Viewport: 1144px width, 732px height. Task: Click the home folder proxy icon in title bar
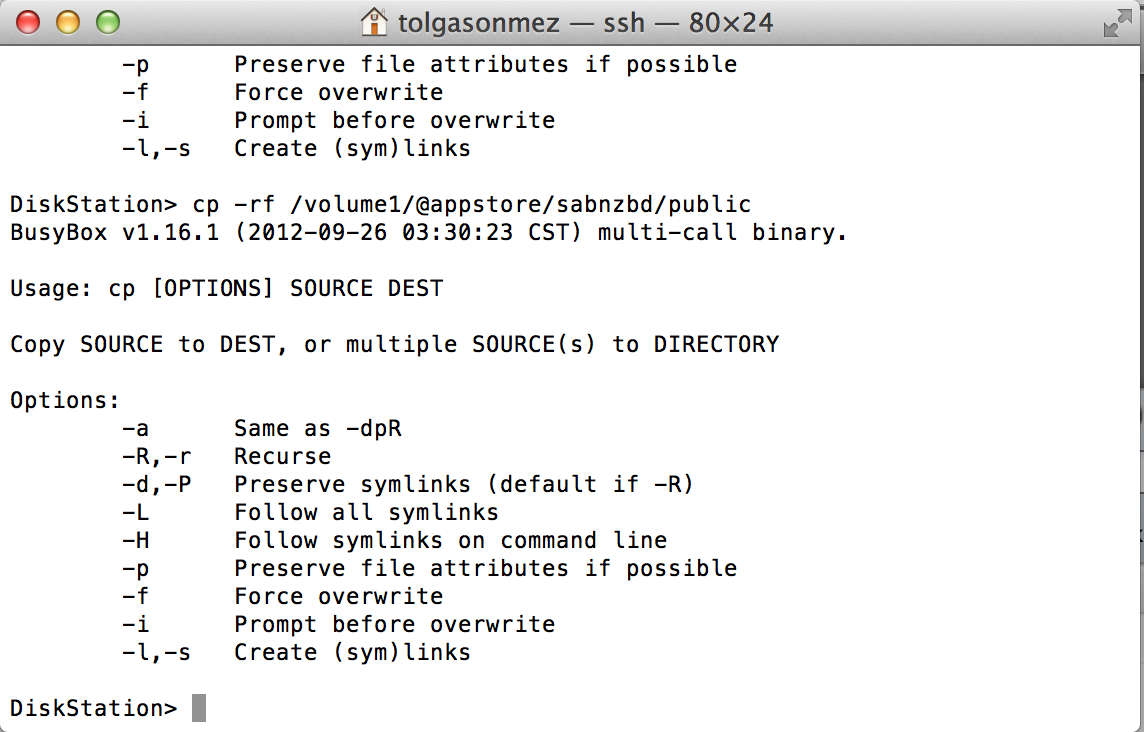374,22
